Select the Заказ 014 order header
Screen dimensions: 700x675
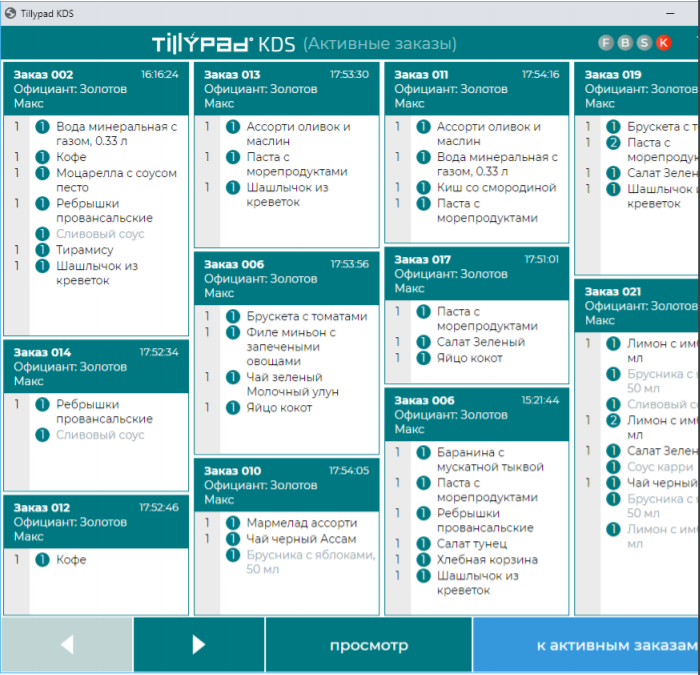(x=96, y=367)
